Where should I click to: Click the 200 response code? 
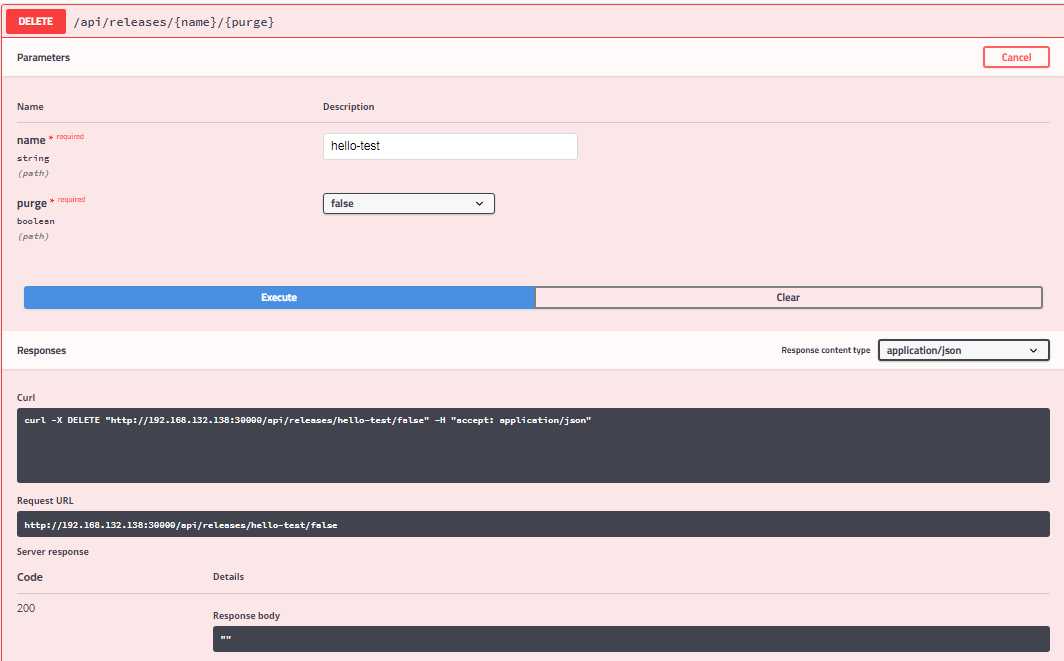tap(26, 608)
